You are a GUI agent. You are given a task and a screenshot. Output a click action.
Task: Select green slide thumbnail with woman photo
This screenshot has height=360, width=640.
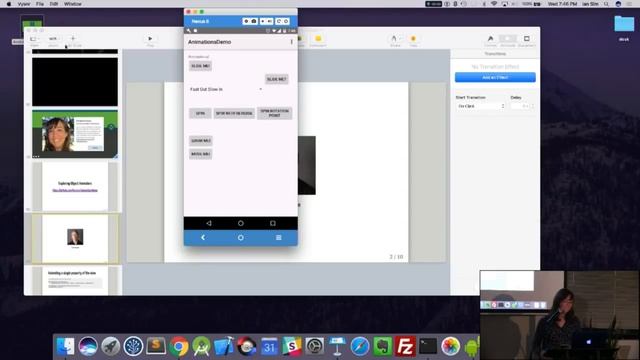tap(75, 134)
